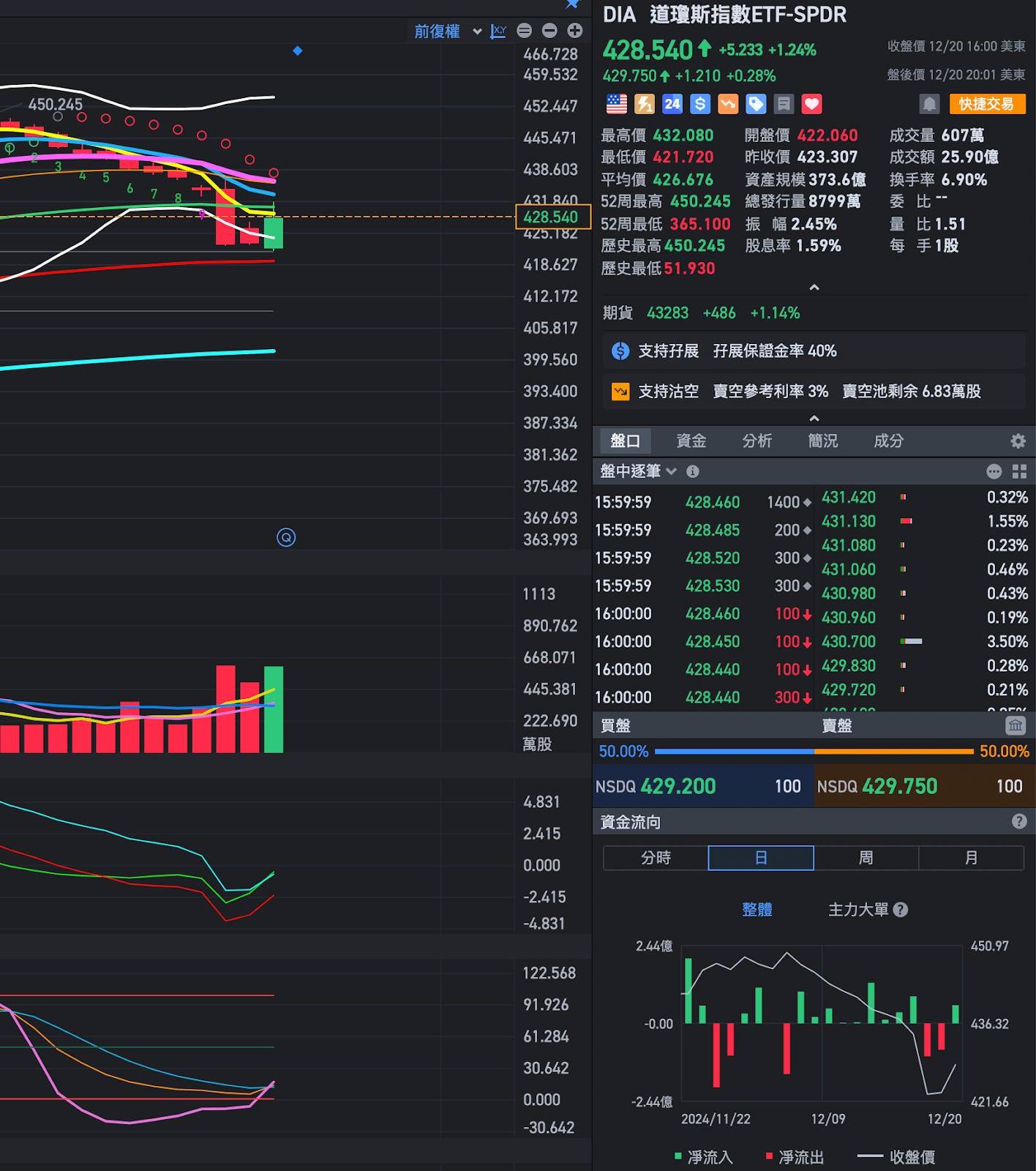1036x1171 pixels.
Task: Open the 前復權 adjustment dropdown
Action: point(448,31)
